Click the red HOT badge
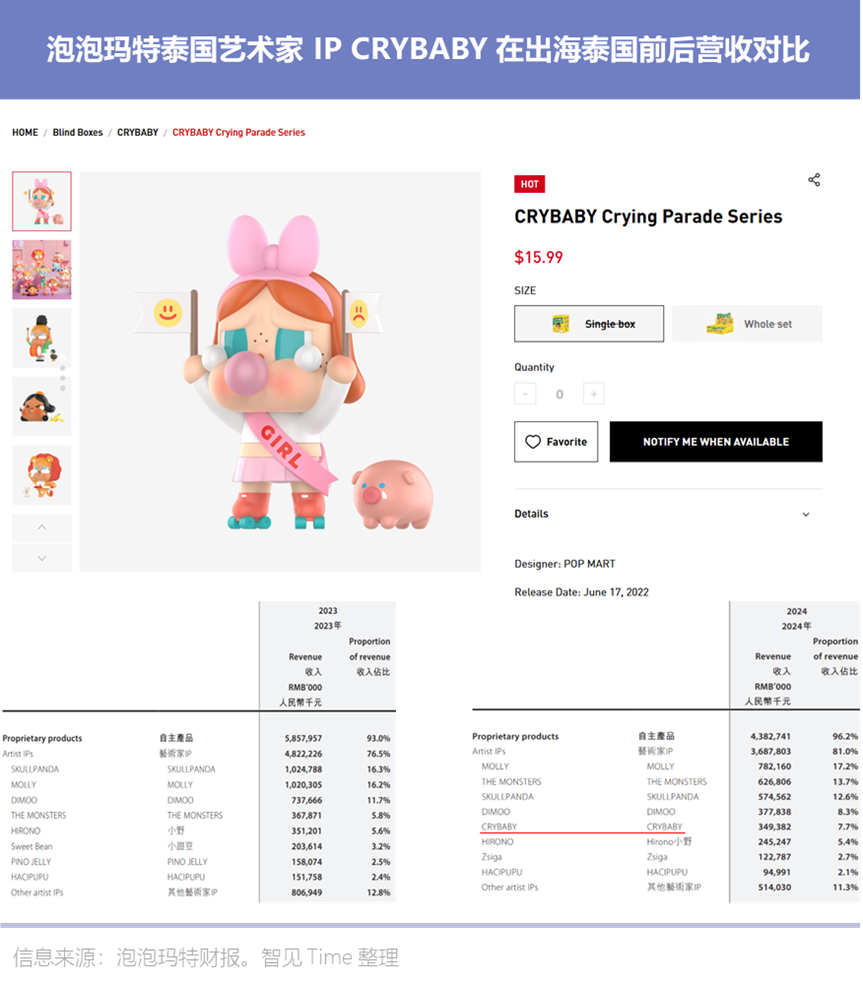The width and height of the screenshot is (863, 983). [x=529, y=184]
